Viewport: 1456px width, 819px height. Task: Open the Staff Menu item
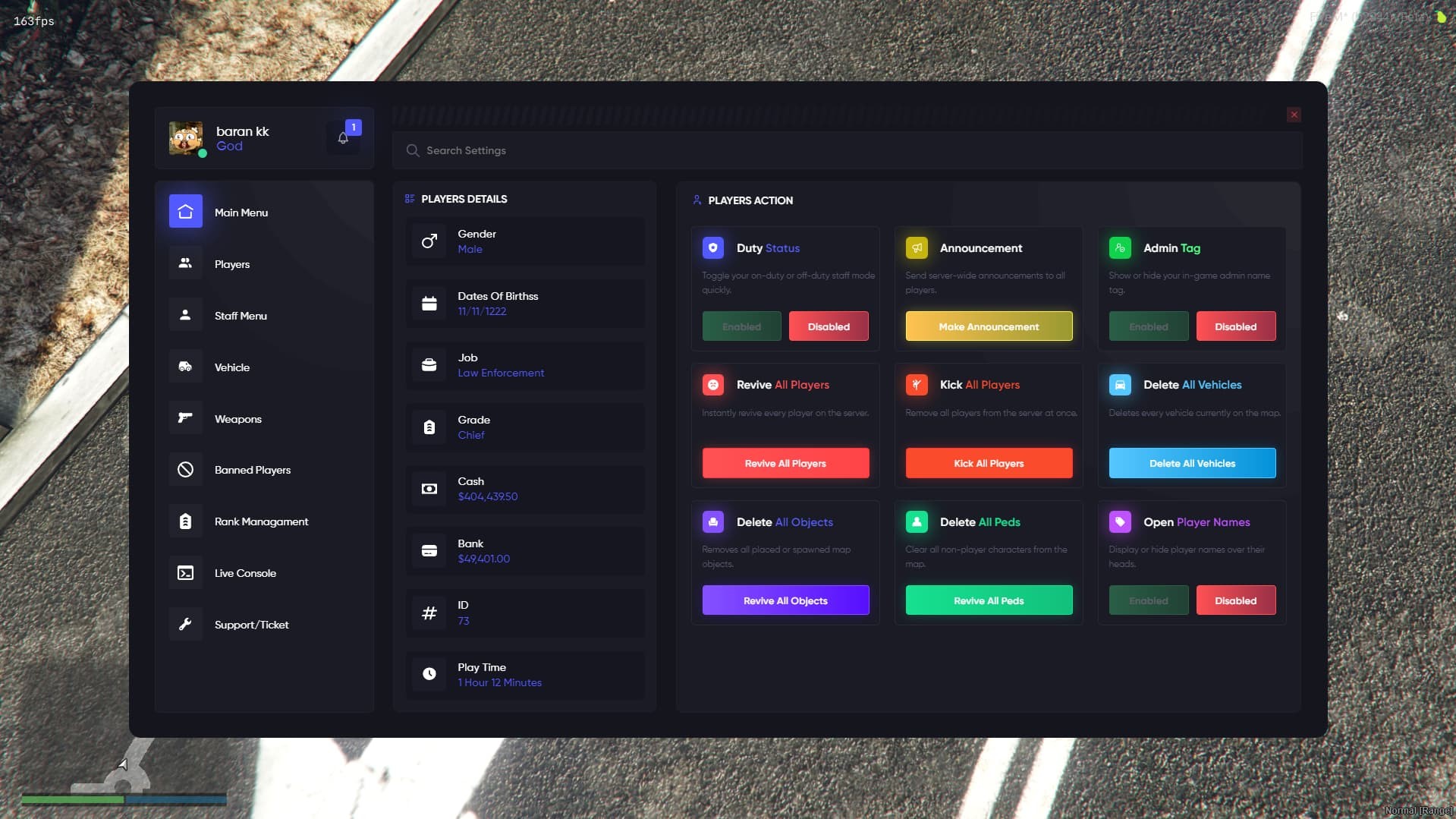click(241, 316)
